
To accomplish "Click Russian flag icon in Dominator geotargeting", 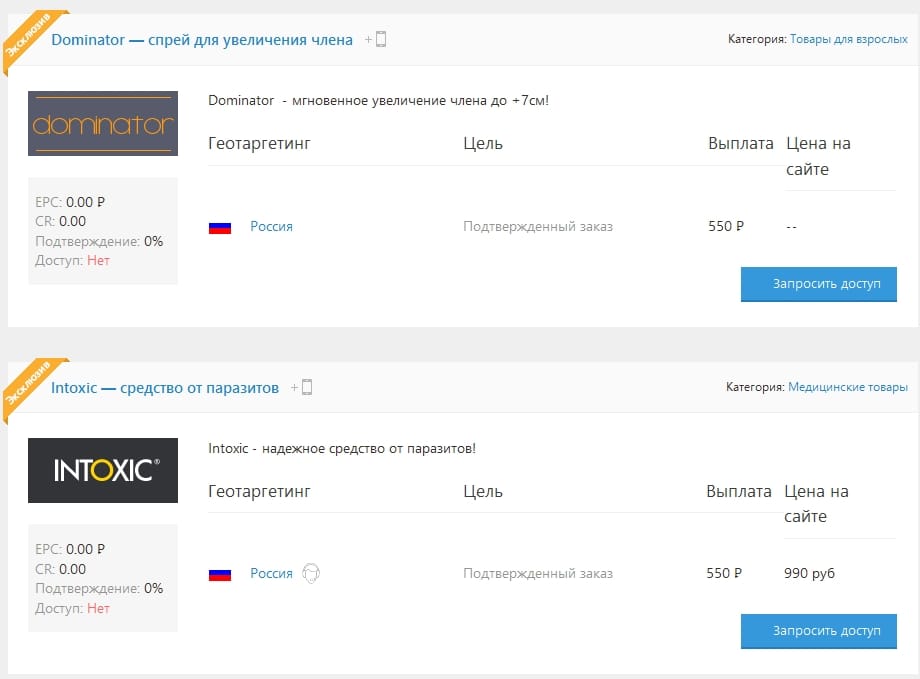I will click(x=220, y=228).
